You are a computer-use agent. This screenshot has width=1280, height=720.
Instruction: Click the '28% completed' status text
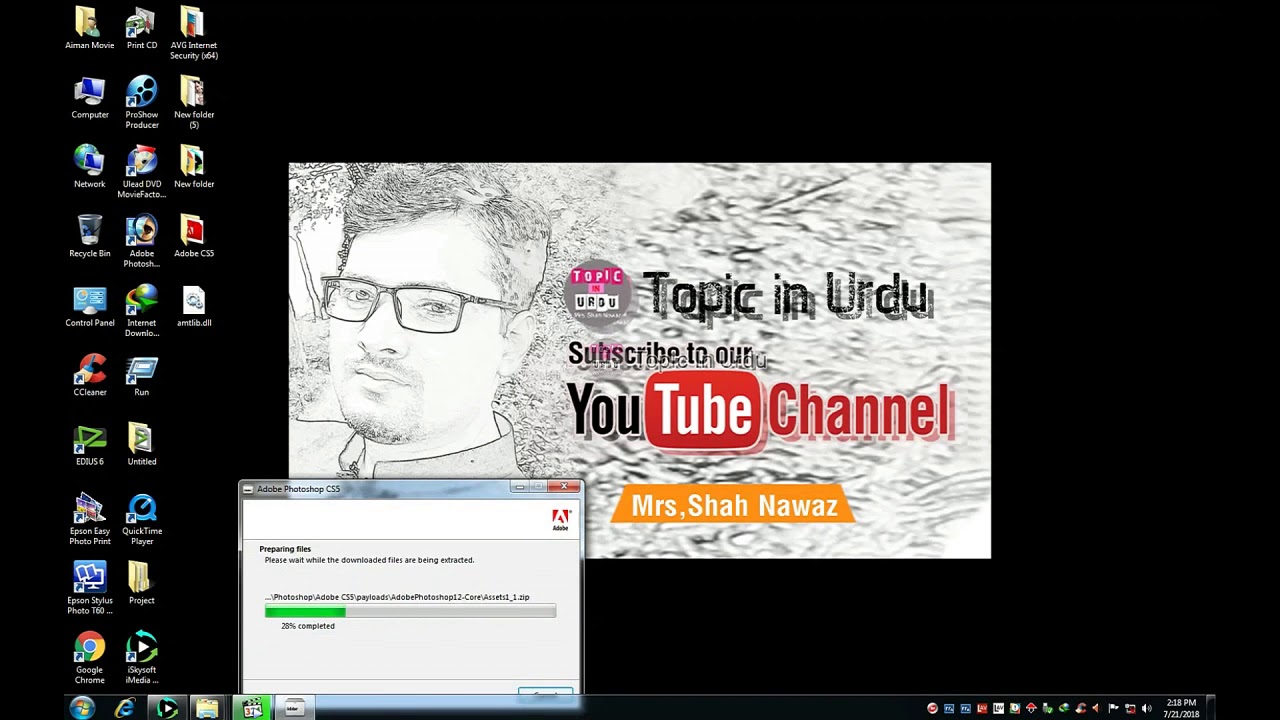pos(308,626)
